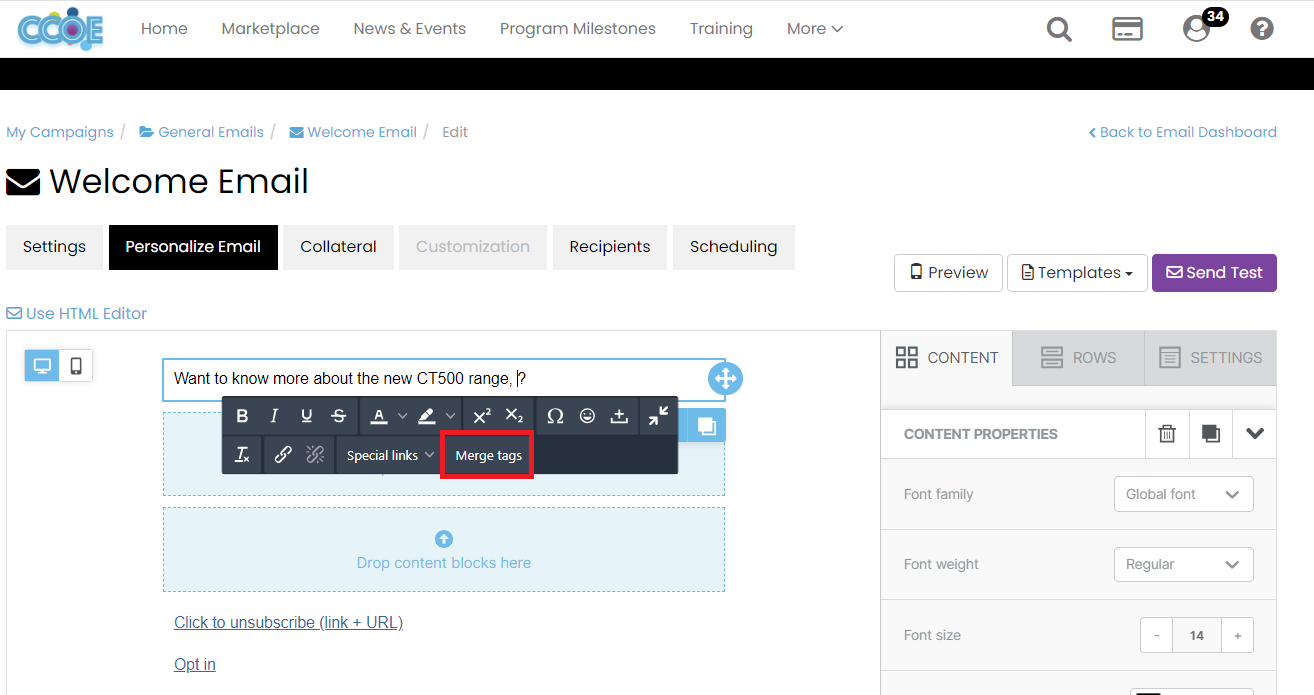The width and height of the screenshot is (1314, 695).
Task: Select the text highlight color tool
Action: [x=426, y=416]
